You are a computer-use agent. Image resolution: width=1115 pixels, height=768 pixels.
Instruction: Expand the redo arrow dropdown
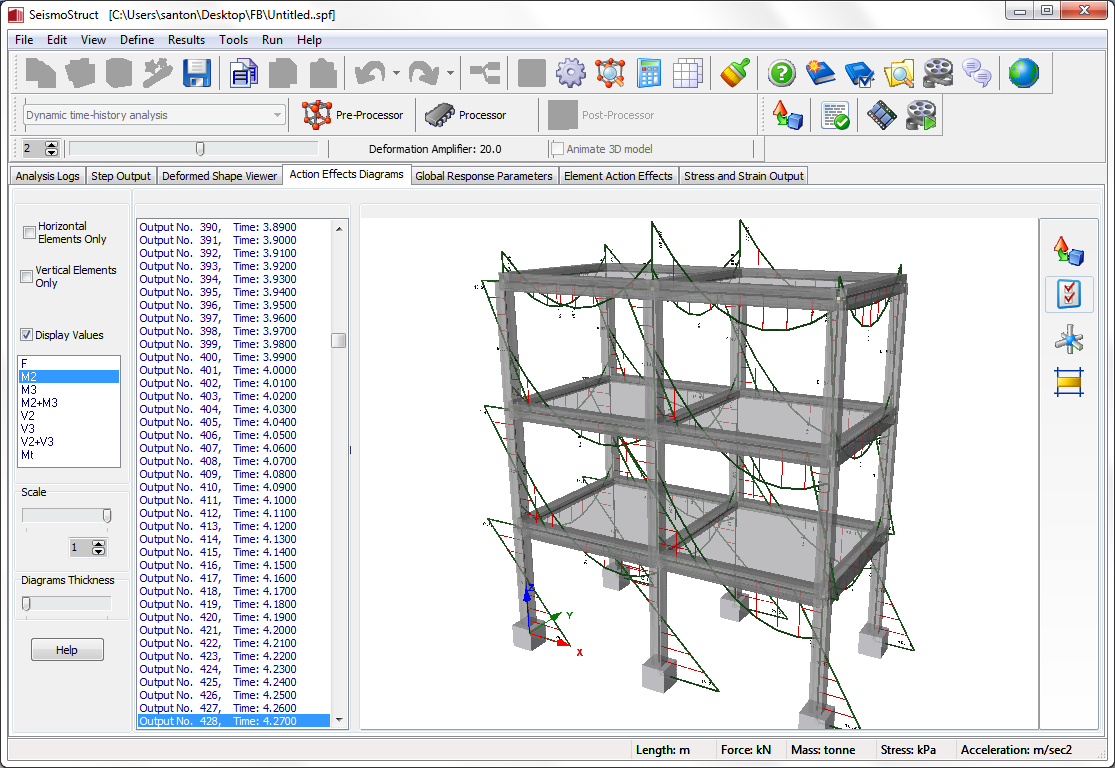click(x=450, y=73)
